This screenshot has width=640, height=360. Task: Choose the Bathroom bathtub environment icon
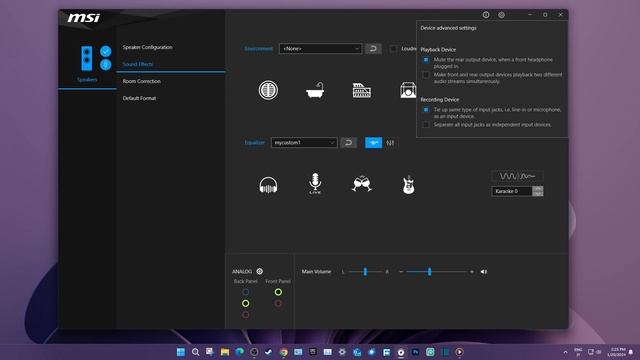click(315, 90)
